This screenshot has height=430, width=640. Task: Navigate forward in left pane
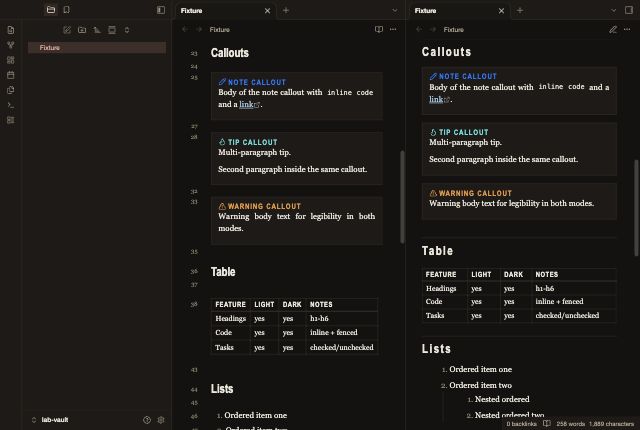click(199, 29)
